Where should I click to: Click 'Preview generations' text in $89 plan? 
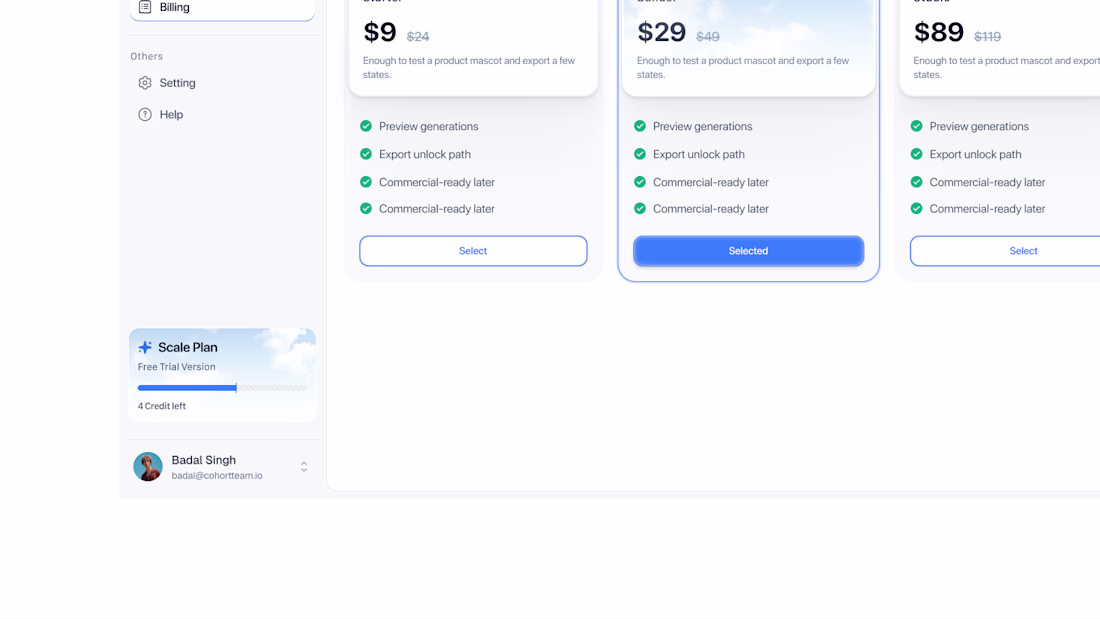[979, 126]
